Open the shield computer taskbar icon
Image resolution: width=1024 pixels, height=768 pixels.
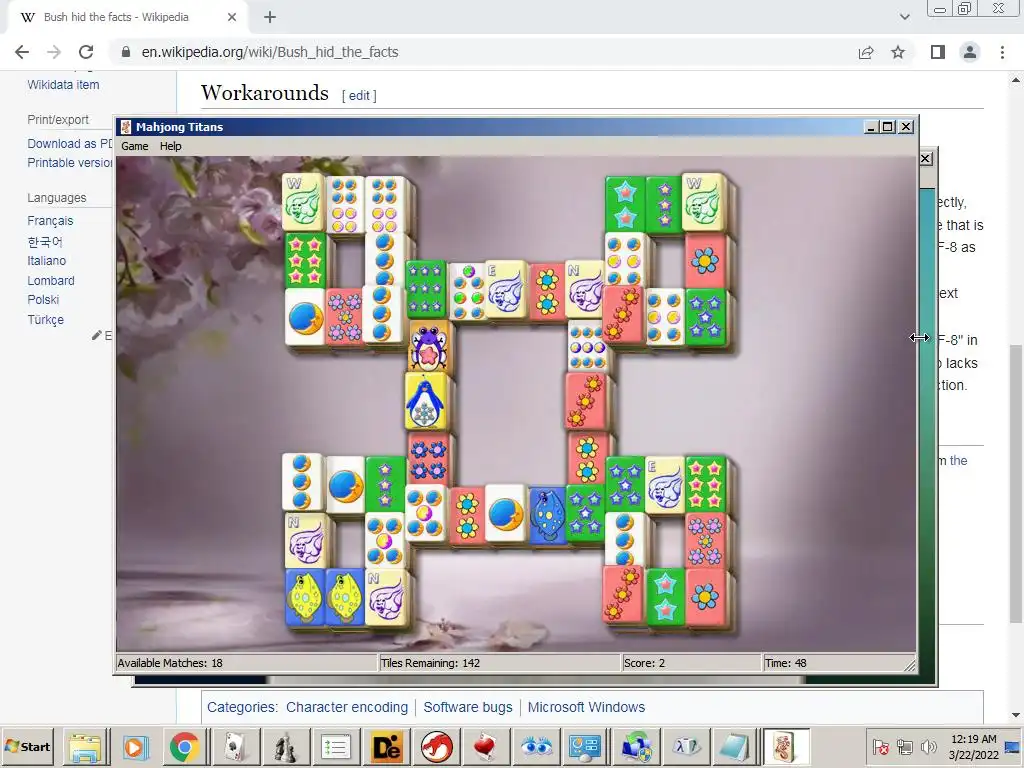(636, 747)
